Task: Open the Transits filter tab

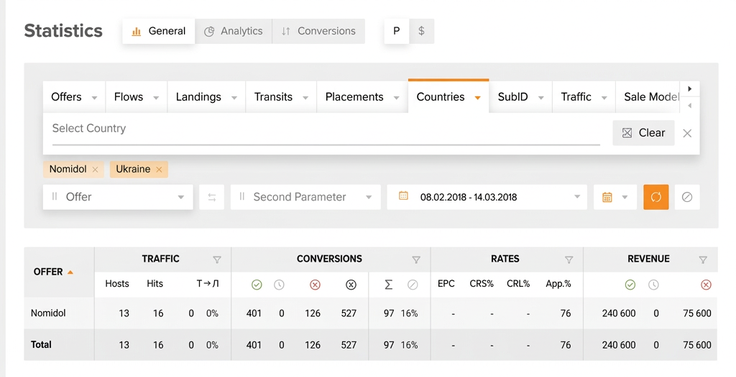Action: 281,97
